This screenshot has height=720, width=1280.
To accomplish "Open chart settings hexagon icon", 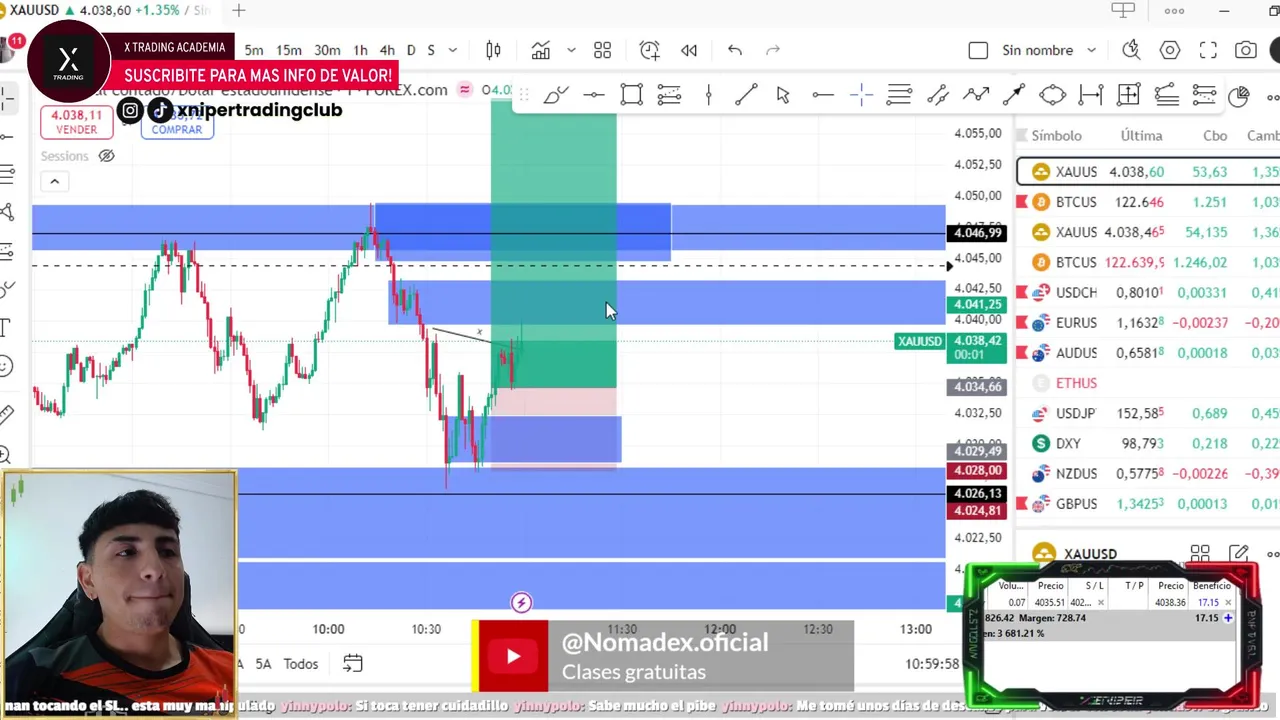I will (x=1170, y=50).
